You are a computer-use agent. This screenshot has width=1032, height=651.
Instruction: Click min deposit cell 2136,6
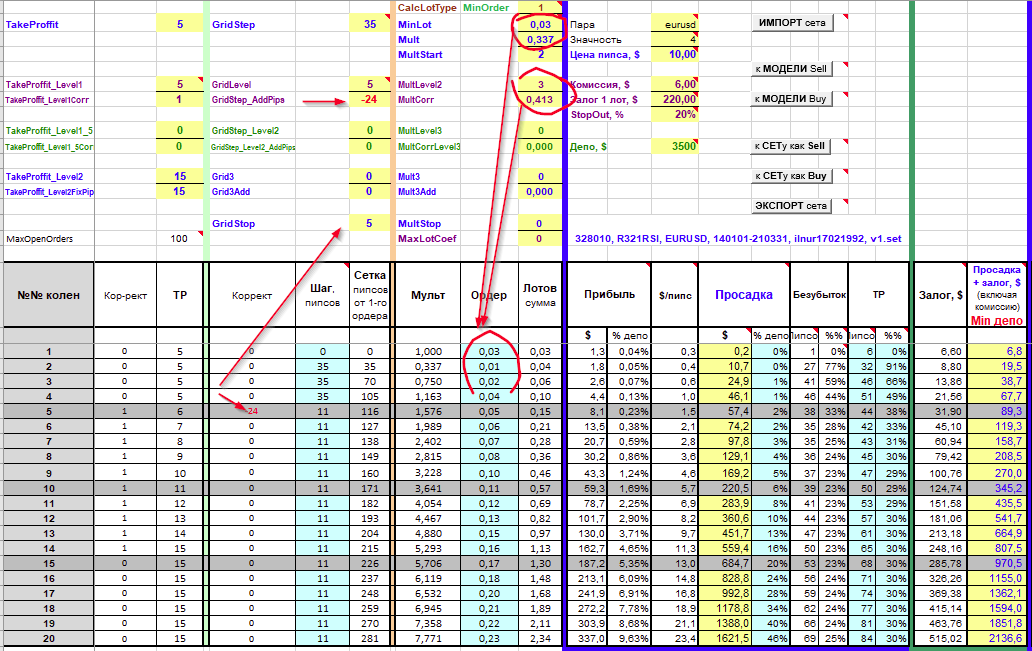pos(996,638)
